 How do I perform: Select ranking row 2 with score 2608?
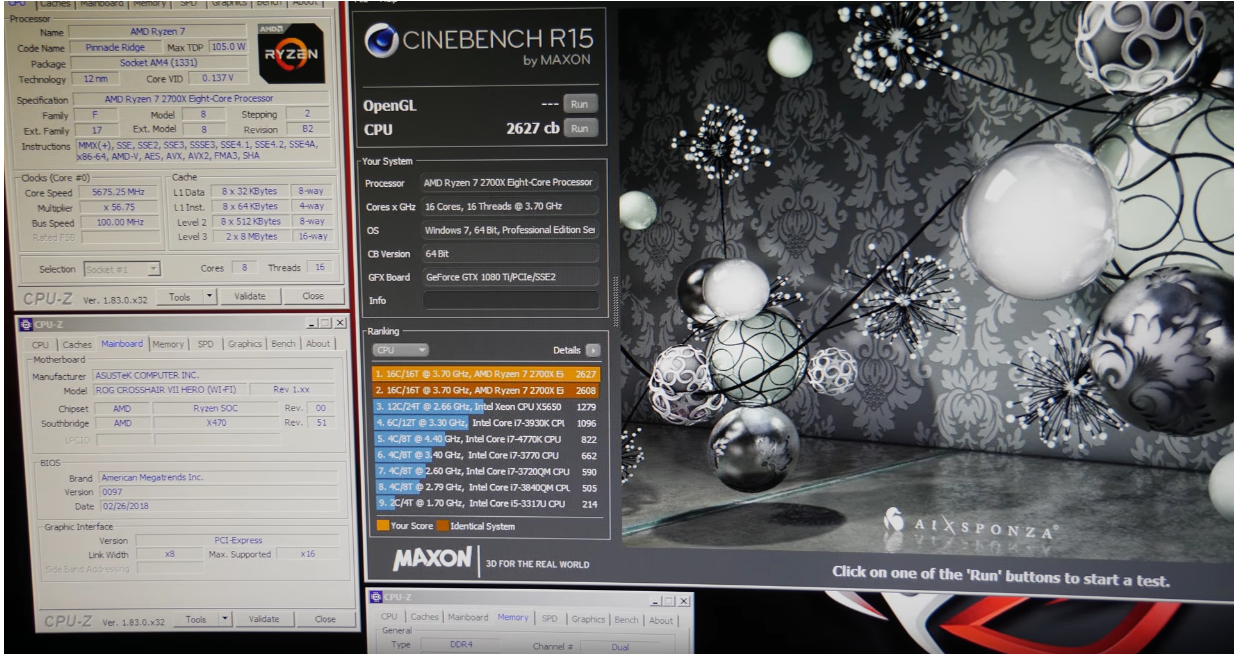pyautogui.click(x=487, y=390)
